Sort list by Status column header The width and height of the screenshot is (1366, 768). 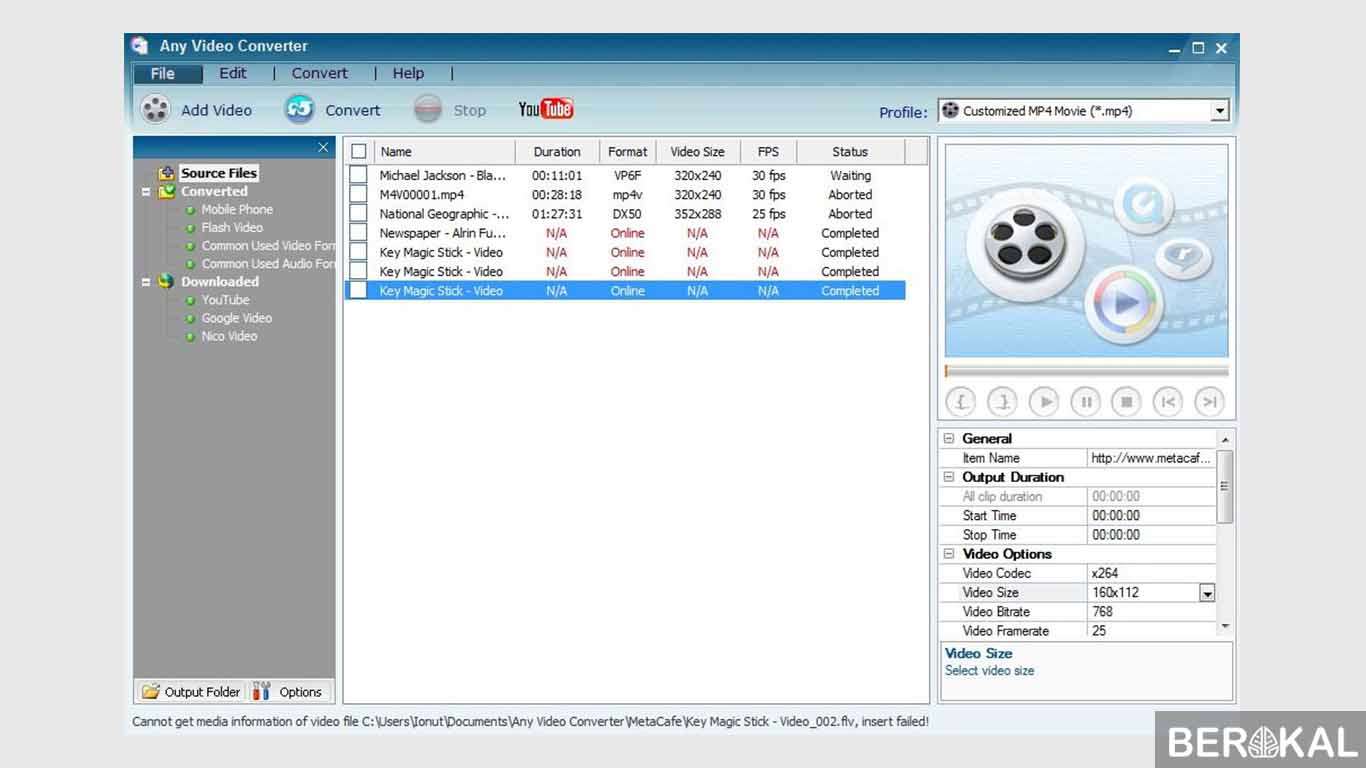coord(850,152)
